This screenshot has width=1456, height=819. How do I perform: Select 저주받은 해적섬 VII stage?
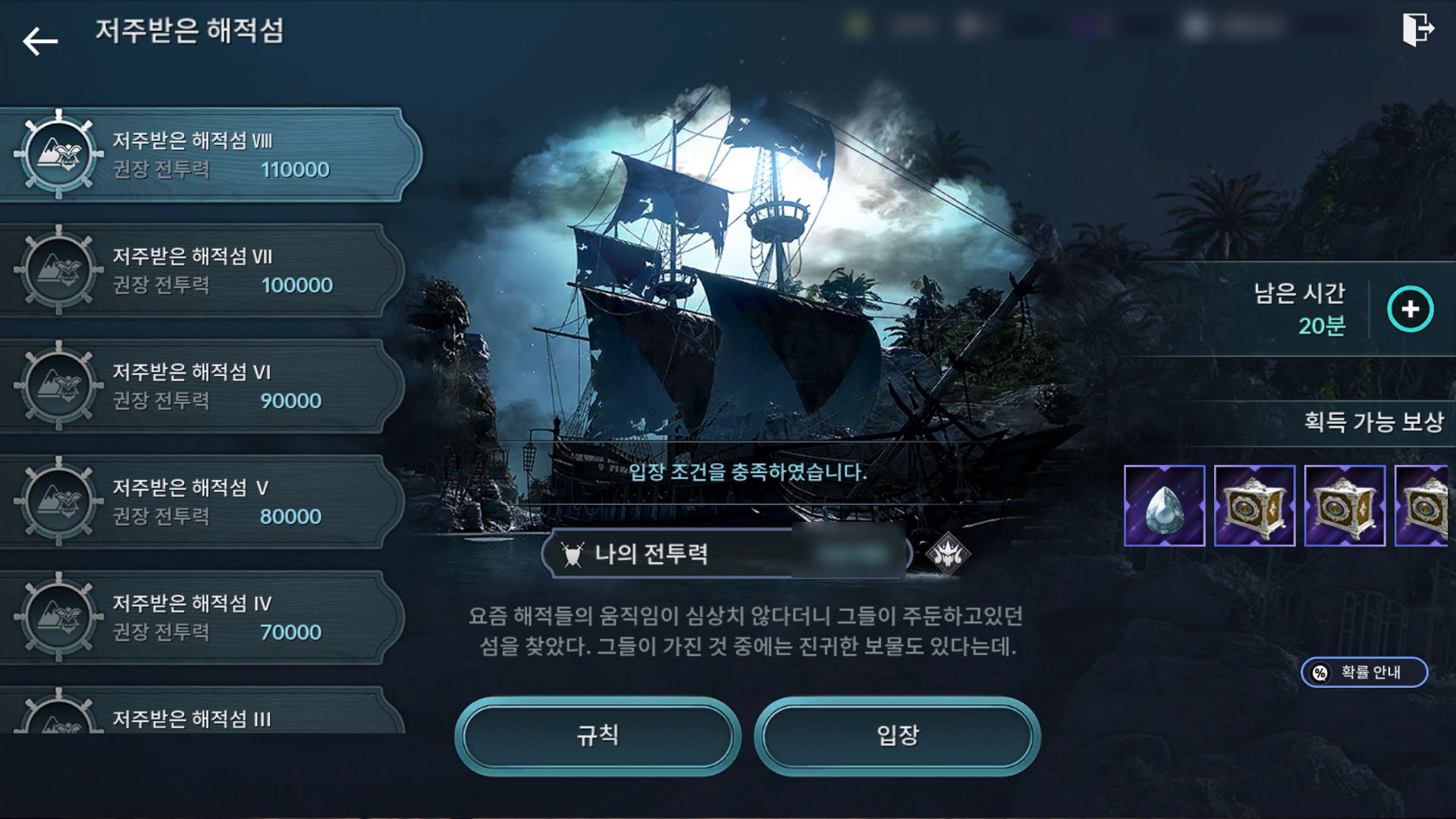coord(202,271)
